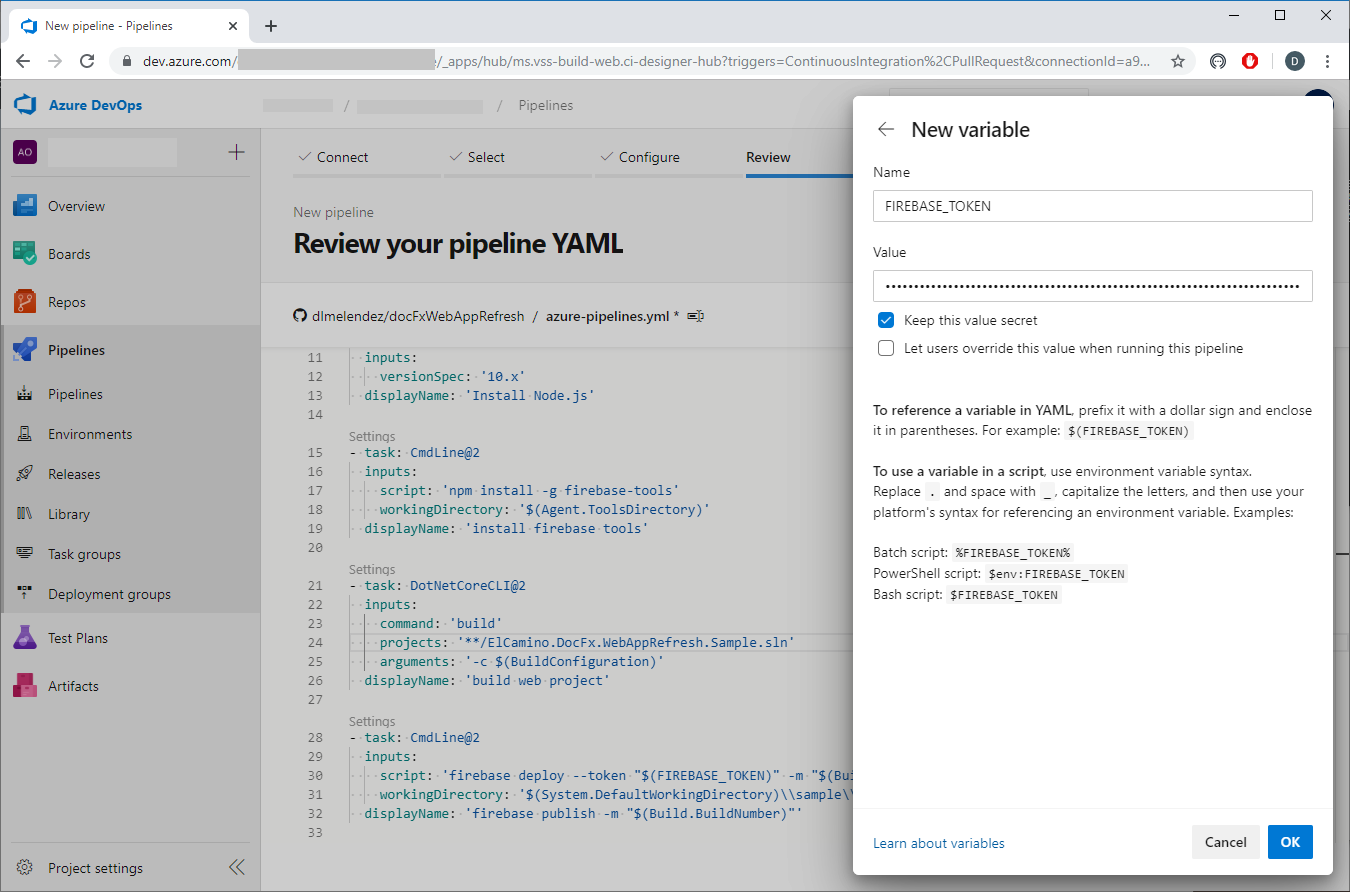Open Artifacts in the sidebar

(x=73, y=686)
